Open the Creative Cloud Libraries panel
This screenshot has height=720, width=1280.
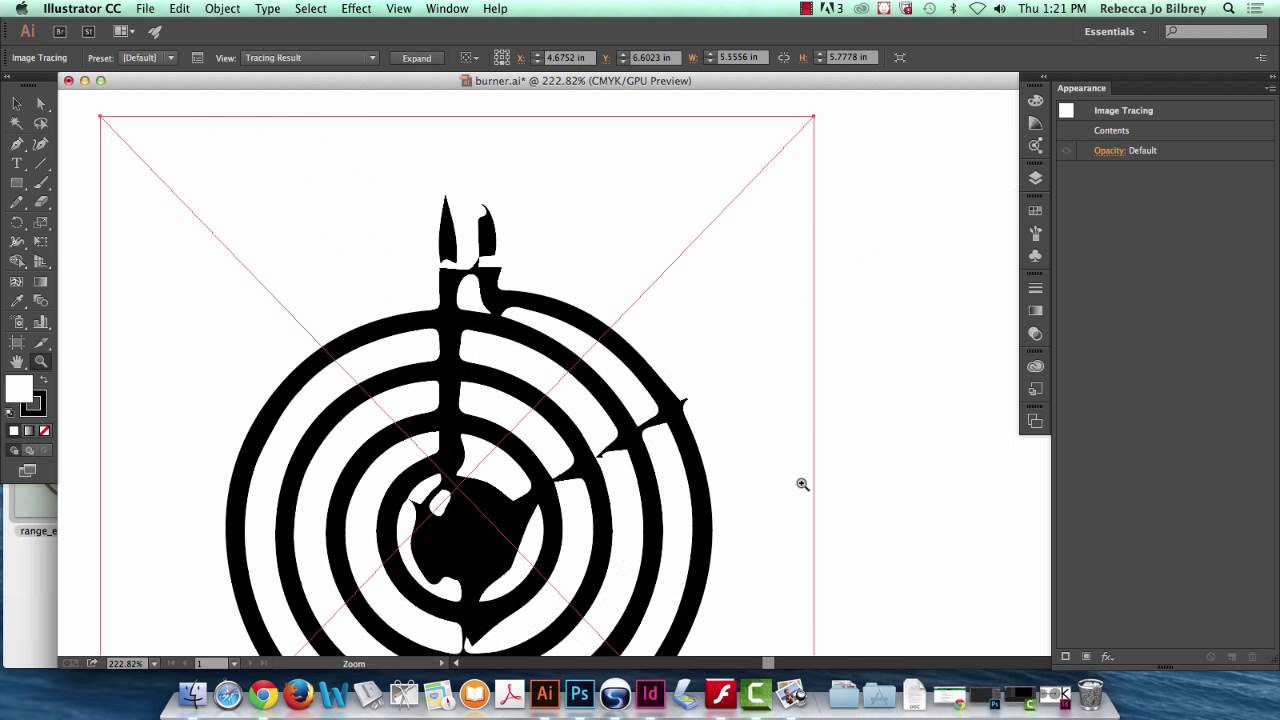coord(1035,367)
